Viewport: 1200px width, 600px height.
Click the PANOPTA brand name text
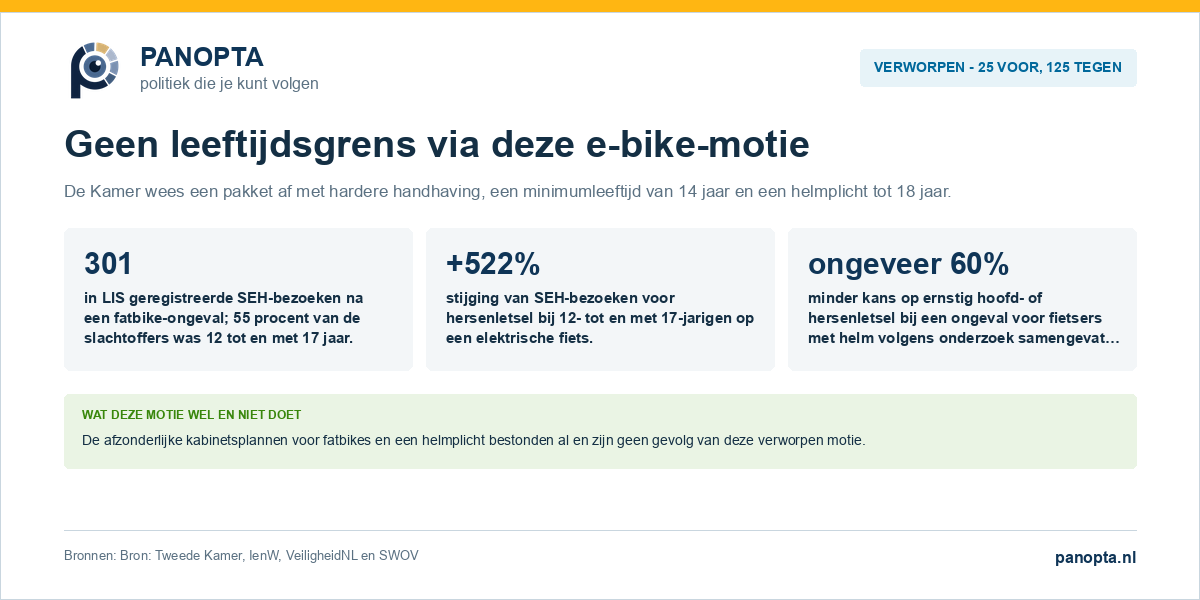point(202,57)
